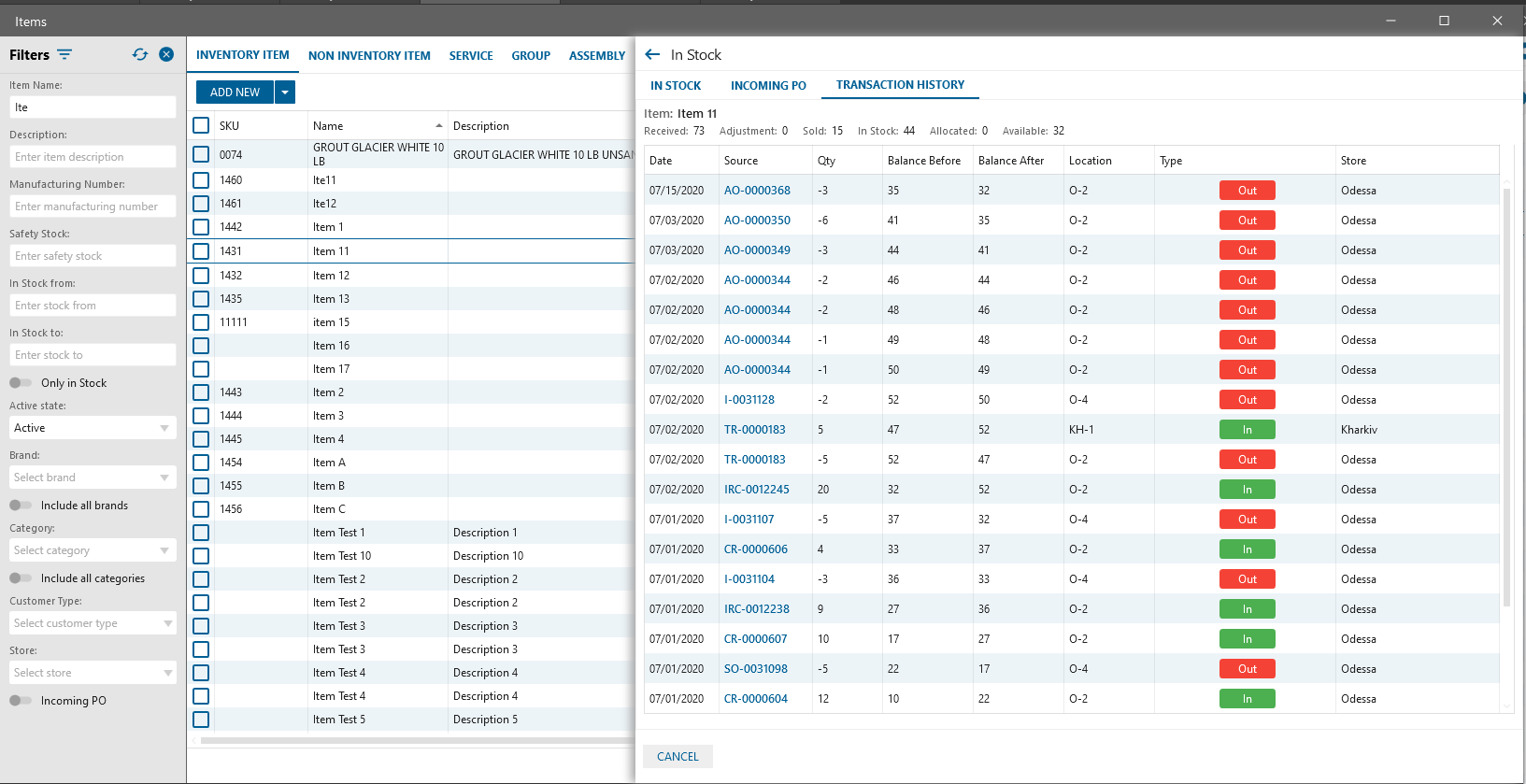Toggle the Only in Stock switch
Screen dimensions: 1526x784
[21, 383]
